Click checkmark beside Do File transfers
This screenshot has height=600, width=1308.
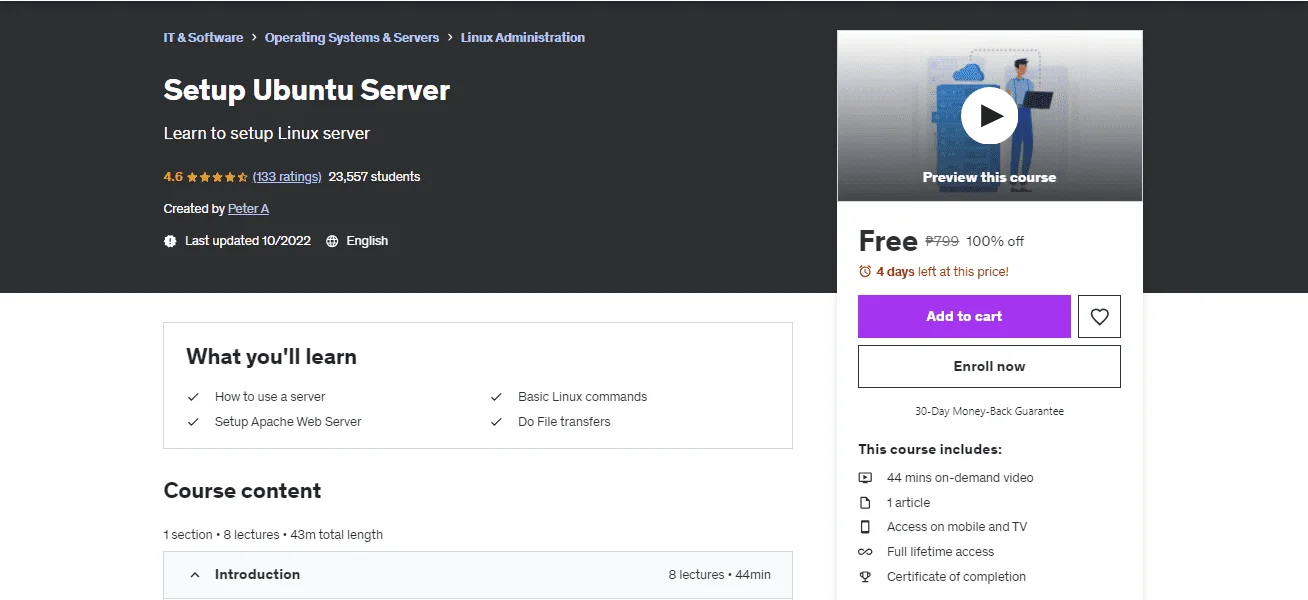tap(496, 422)
